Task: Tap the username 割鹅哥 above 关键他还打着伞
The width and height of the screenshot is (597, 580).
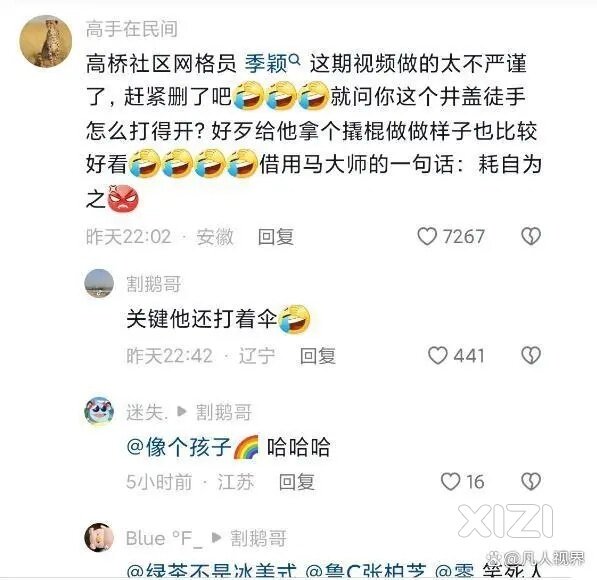Action: pos(153,284)
